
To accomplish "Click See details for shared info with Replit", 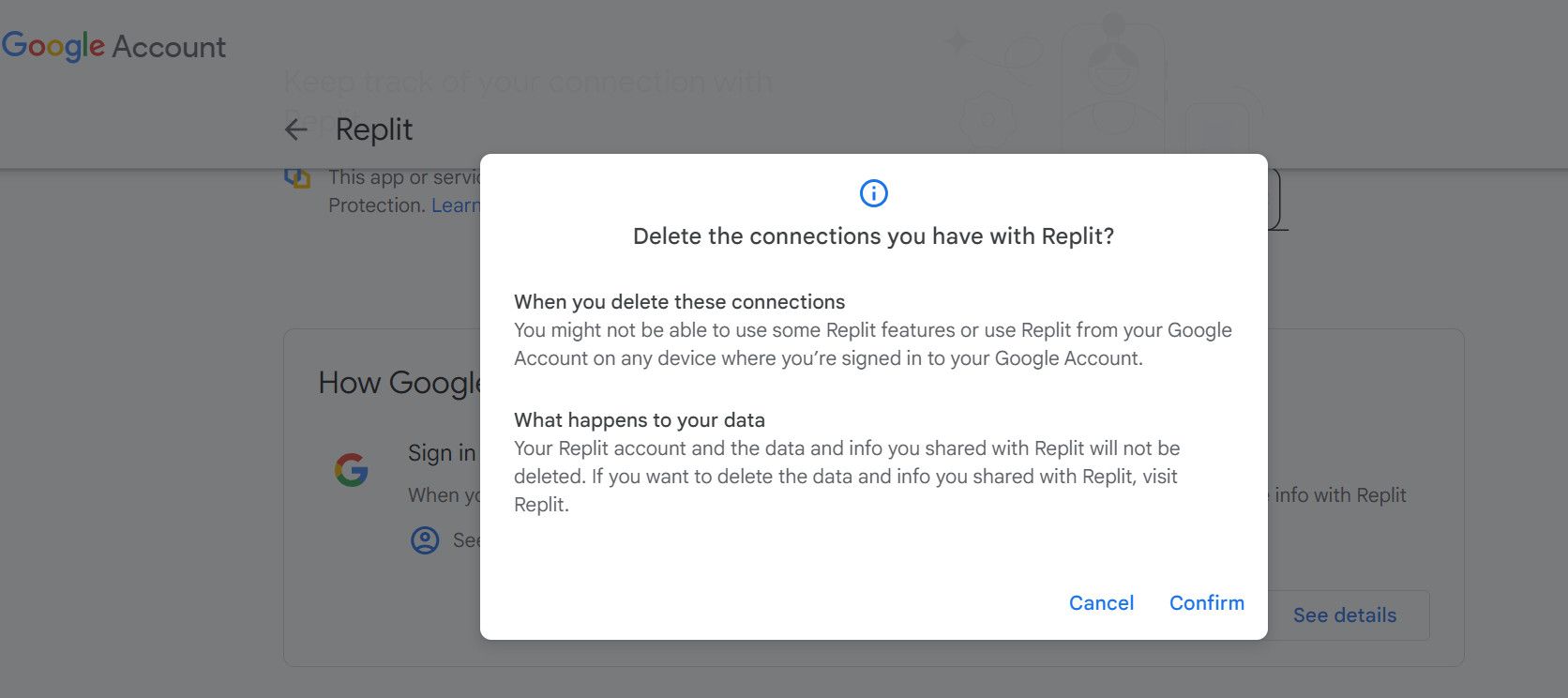I will 1344,615.
